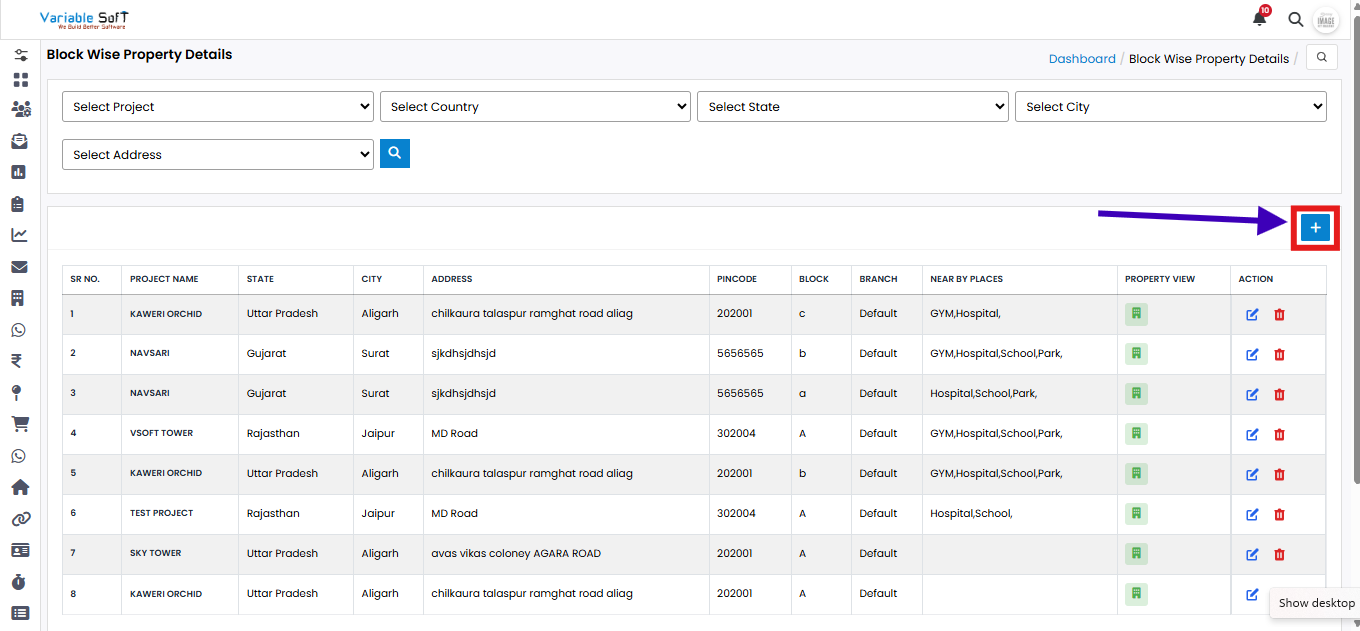
Task: Open the Select Country dropdown
Action: (x=535, y=107)
